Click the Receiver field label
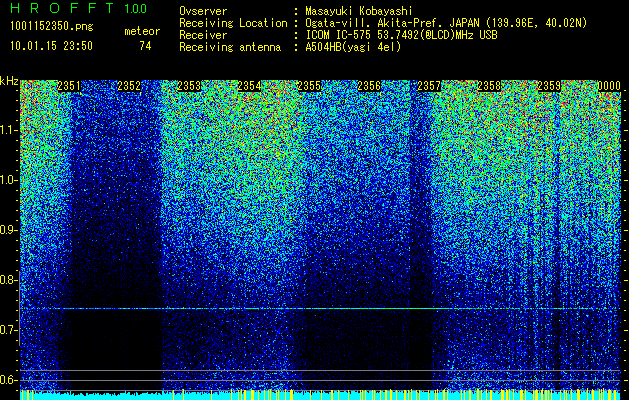Viewport: 629px width, 400px height. pyautogui.click(x=203, y=35)
